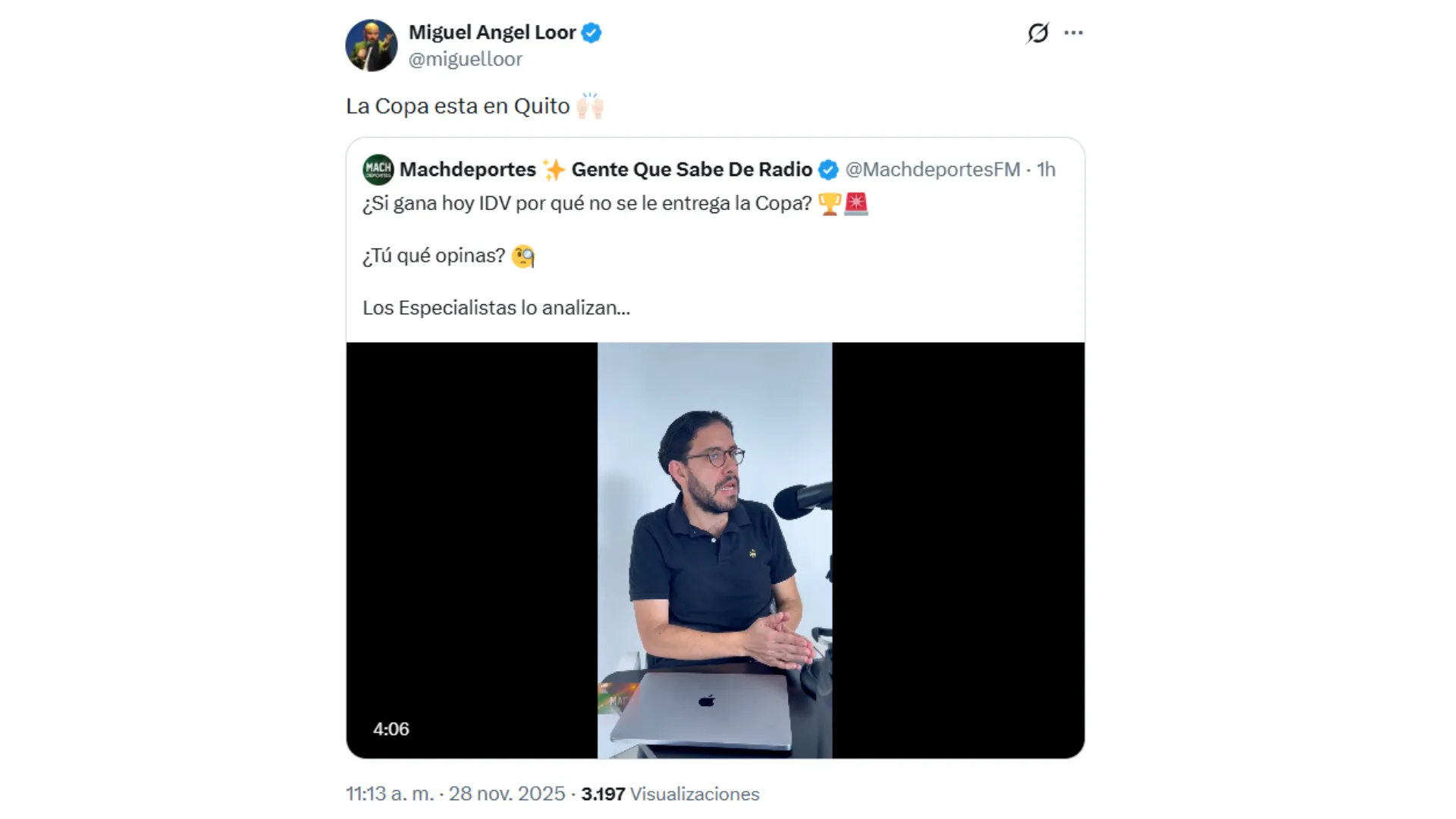Click the monocle face emoji
The width and height of the screenshot is (1456, 819).
523,256
